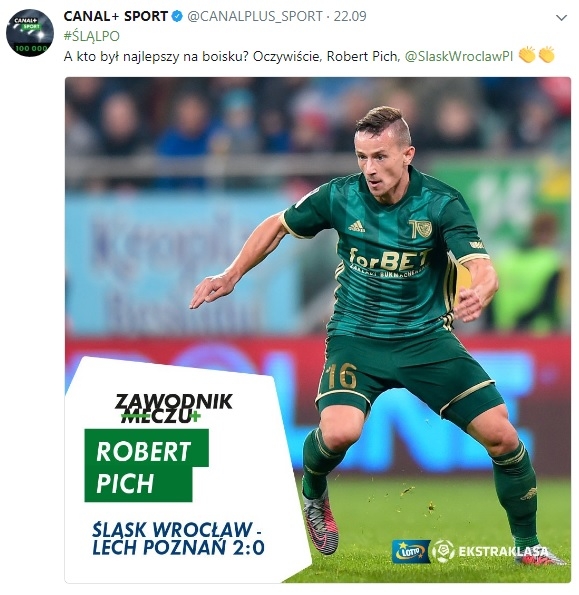Screen dimensions: 579x595
Task: Click the CANAL+ SPORT account name
Action: click(x=116, y=16)
